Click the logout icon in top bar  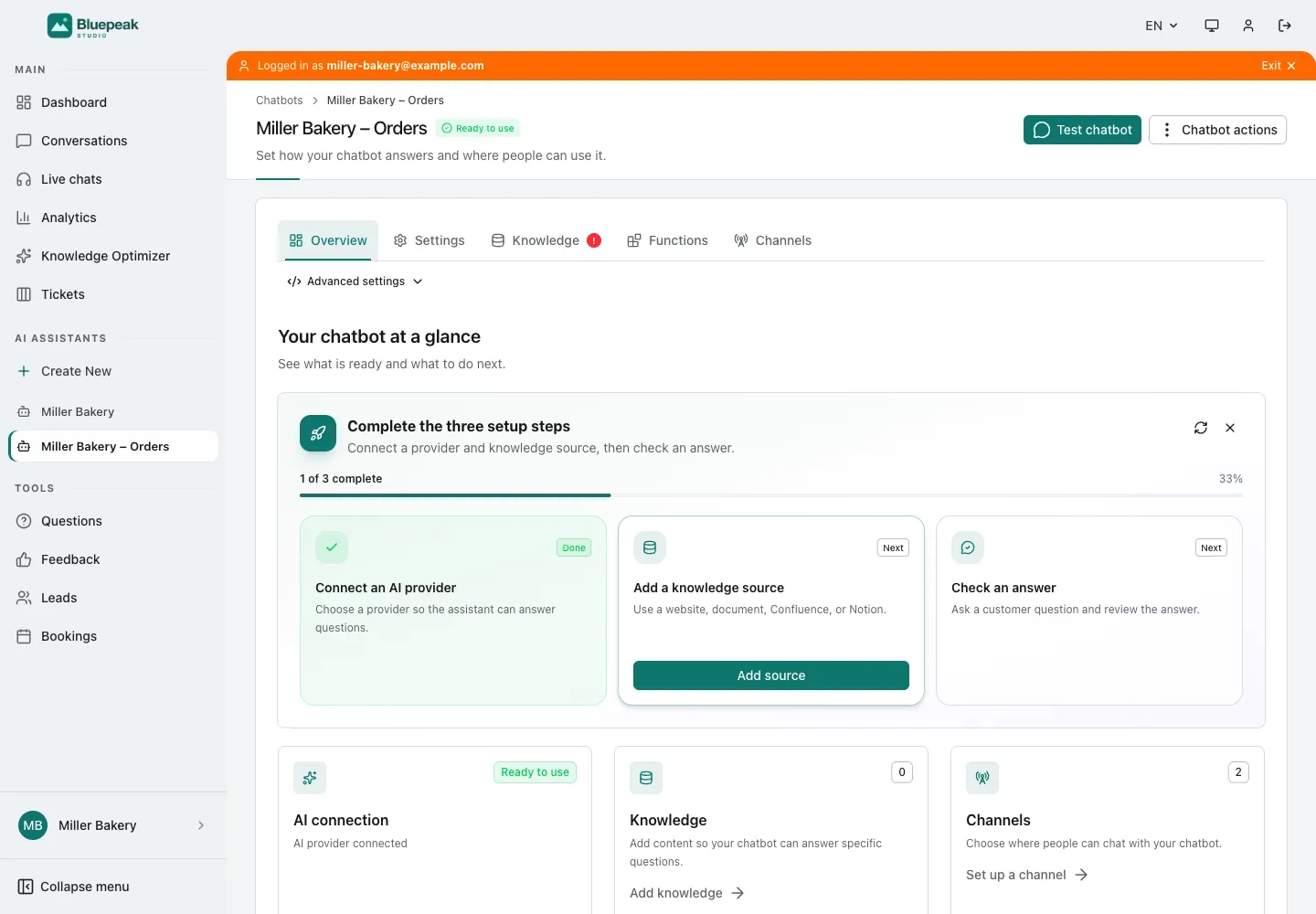point(1285,26)
